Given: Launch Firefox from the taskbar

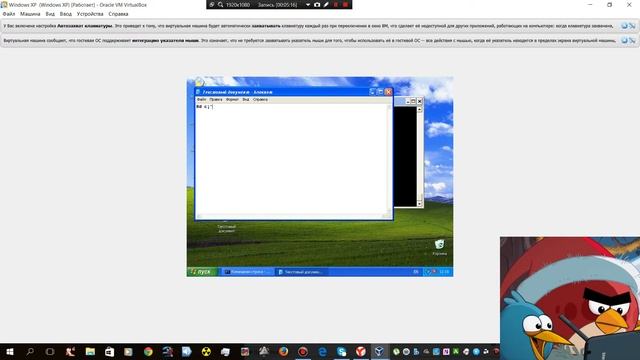Looking at the screenshot, I should point(283,351).
